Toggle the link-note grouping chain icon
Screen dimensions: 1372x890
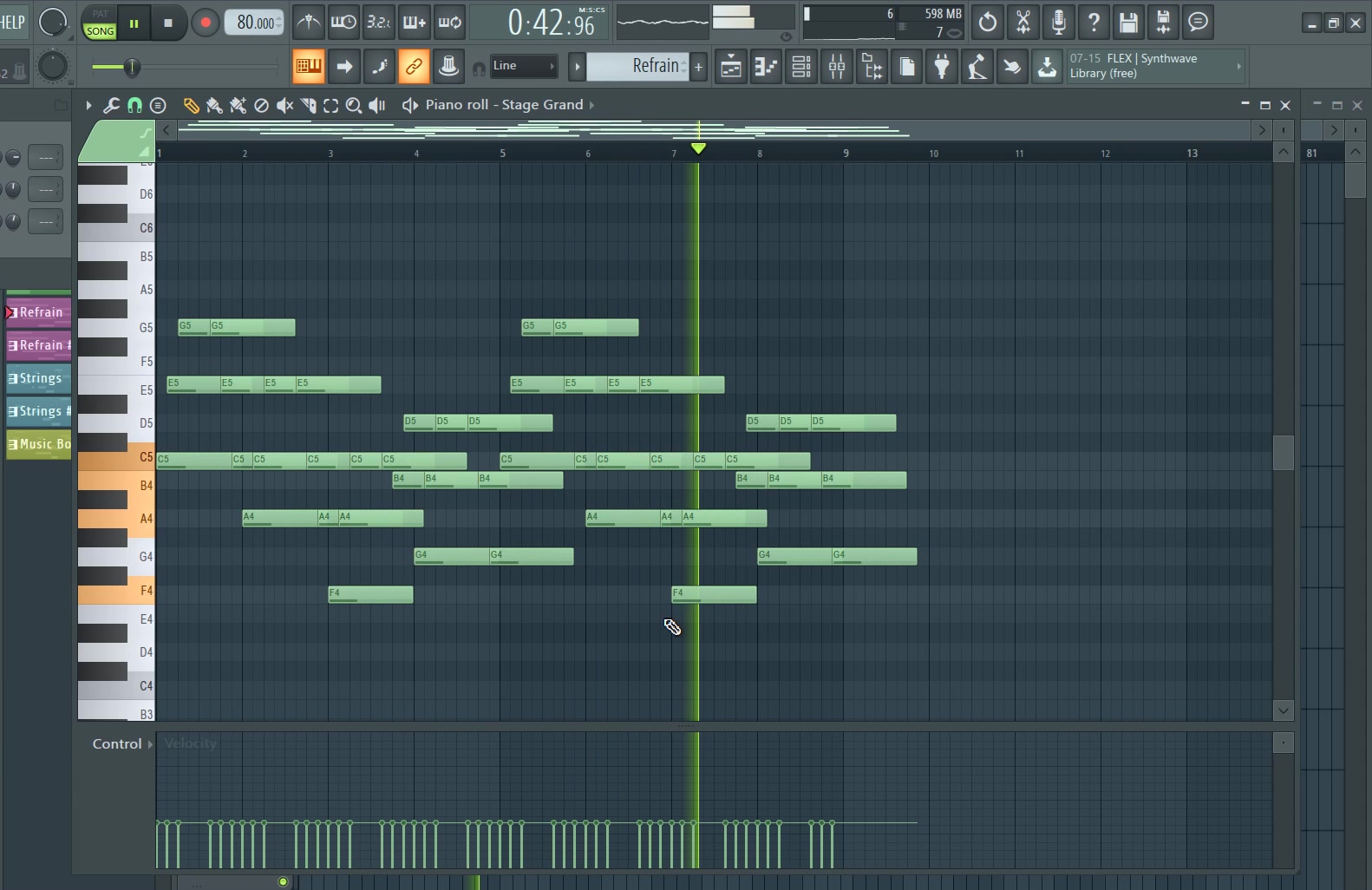(414, 66)
